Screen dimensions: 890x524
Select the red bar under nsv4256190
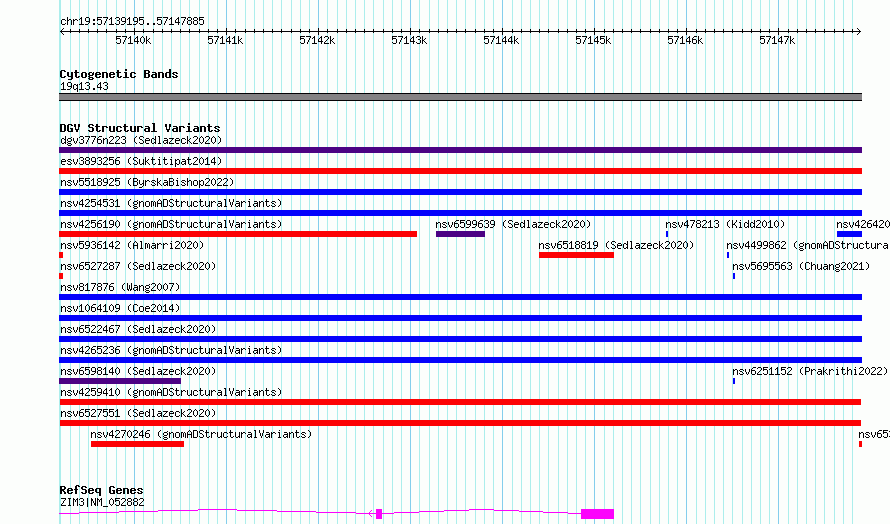[238, 234]
